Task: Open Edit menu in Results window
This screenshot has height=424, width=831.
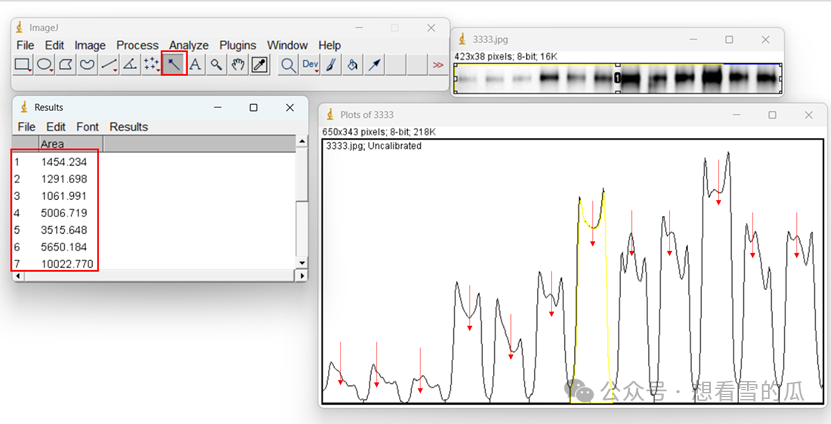Action: [x=56, y=127]
